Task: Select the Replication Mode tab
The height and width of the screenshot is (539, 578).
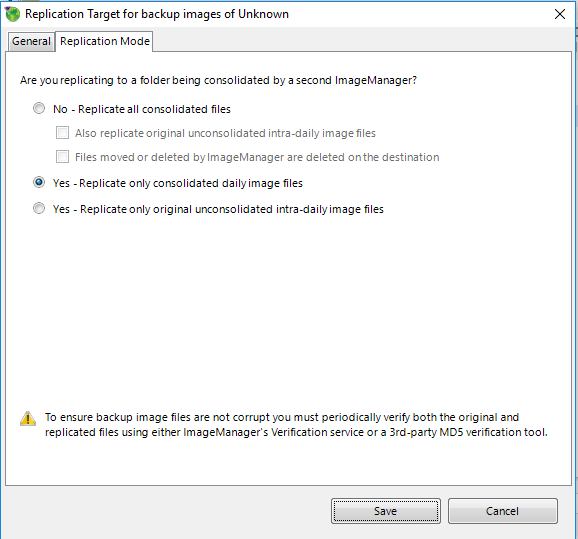Action: point(105,41)
